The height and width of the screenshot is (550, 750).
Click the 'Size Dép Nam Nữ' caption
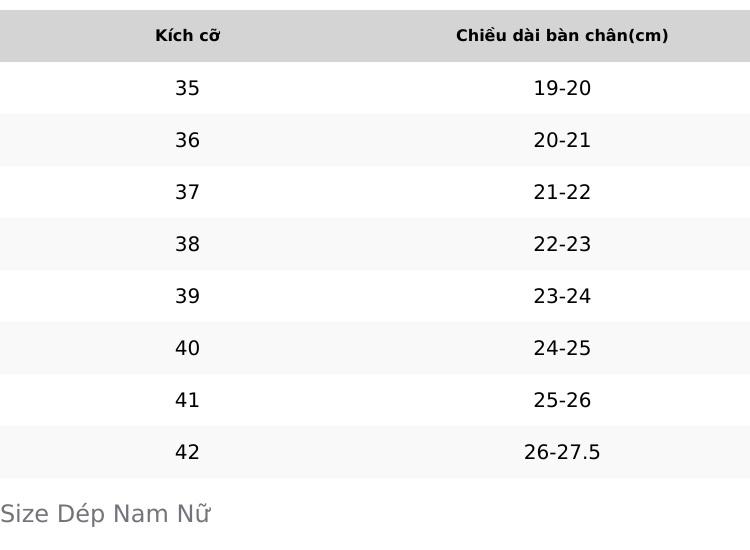105,514
